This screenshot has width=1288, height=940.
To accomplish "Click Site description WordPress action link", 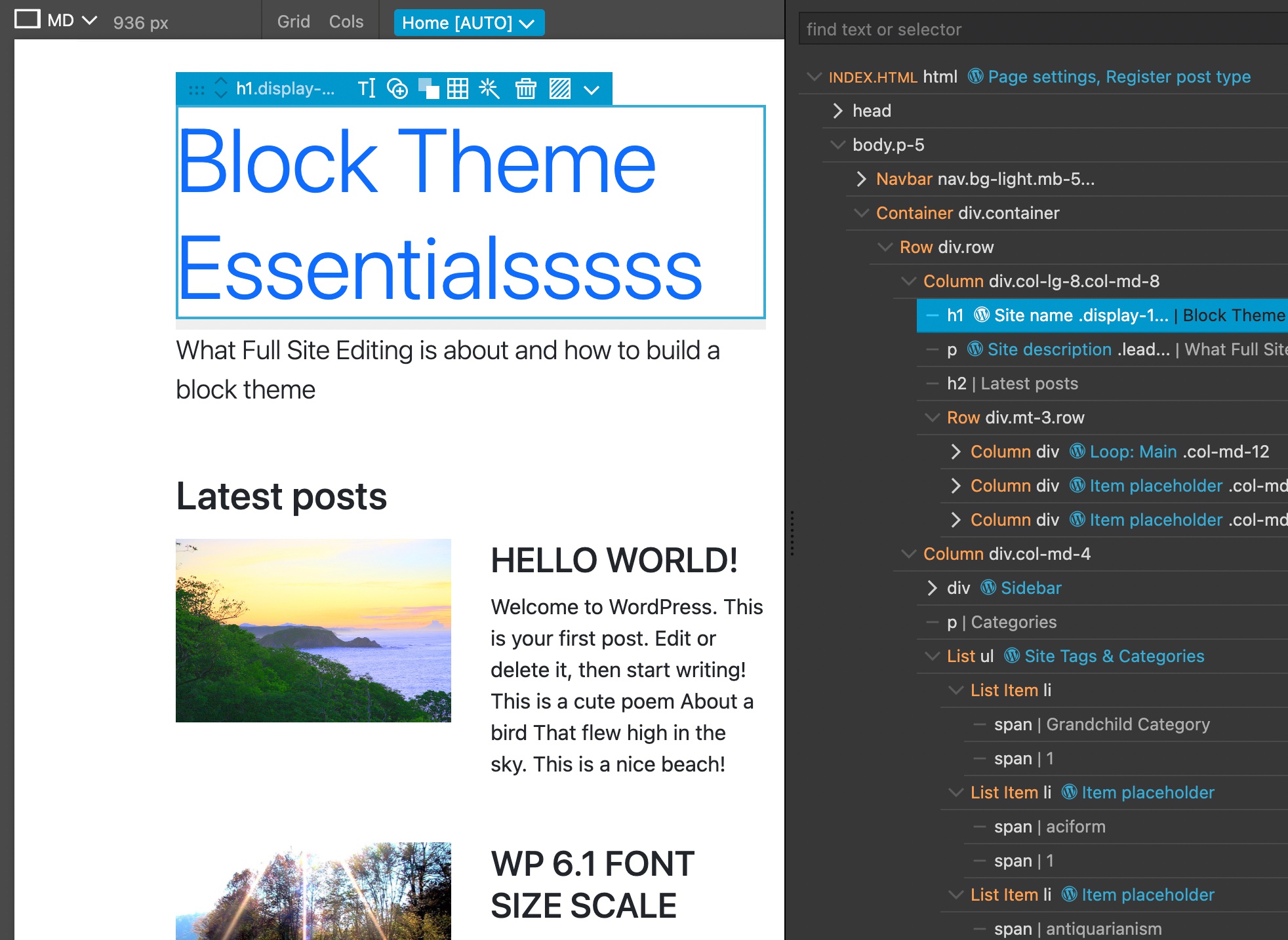I will pos(1049,349).
